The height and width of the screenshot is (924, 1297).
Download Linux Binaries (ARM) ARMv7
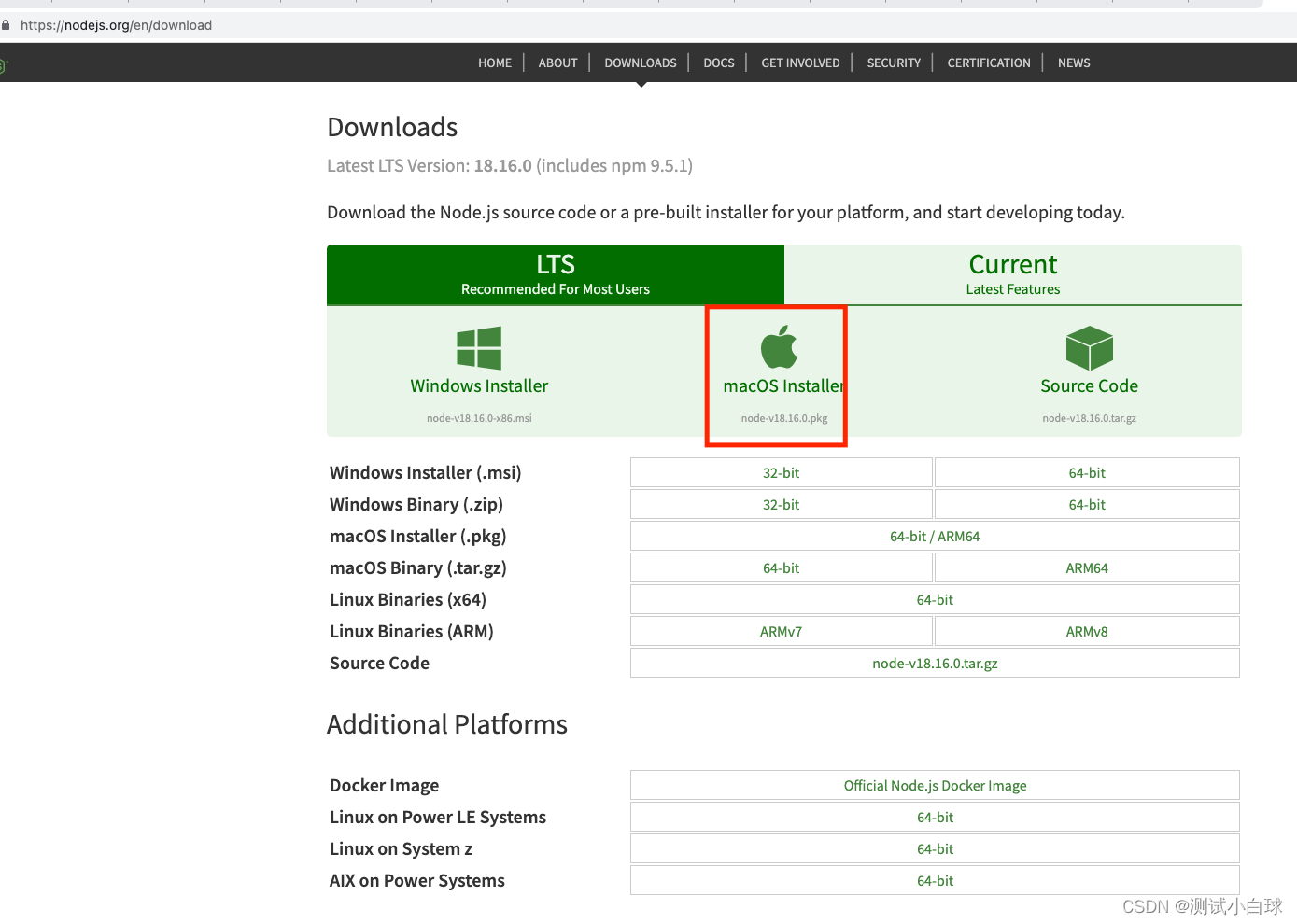[x=782, y=631]
